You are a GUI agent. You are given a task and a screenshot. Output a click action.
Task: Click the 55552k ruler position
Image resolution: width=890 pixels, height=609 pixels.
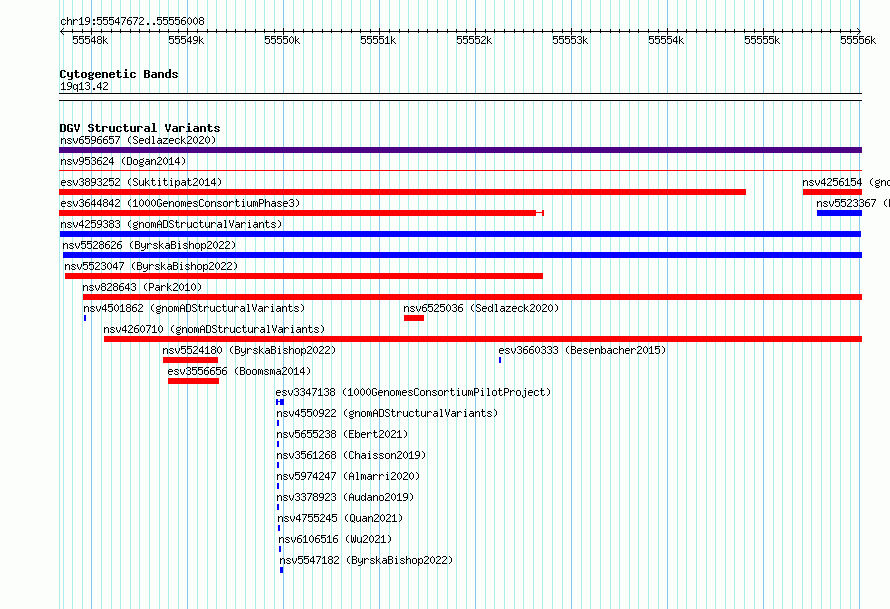pyautogui.click(x=474, y=40)
